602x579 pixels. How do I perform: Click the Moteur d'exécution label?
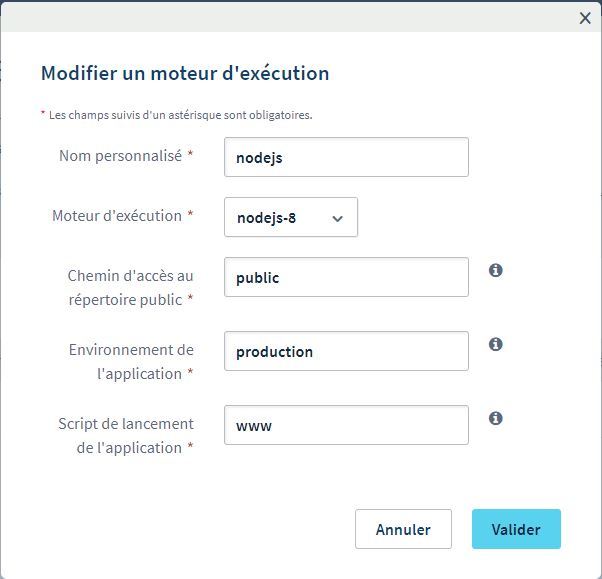pos(116,216)
